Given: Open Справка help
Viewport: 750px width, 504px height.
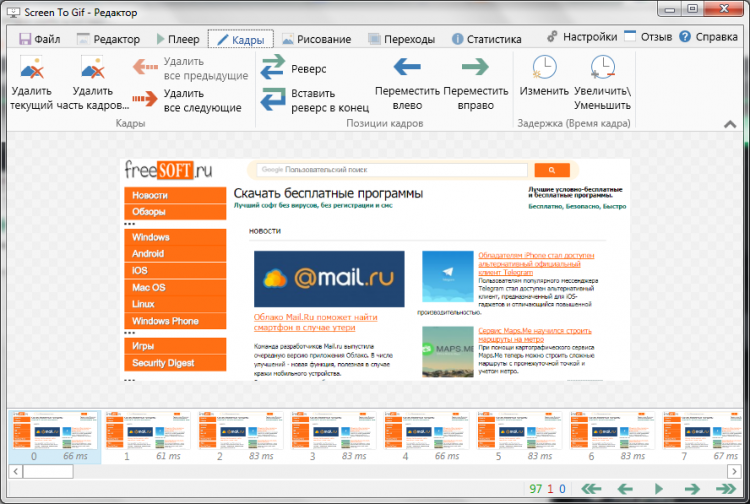Looking at the screenshot, I should click(x=709, y=37).
